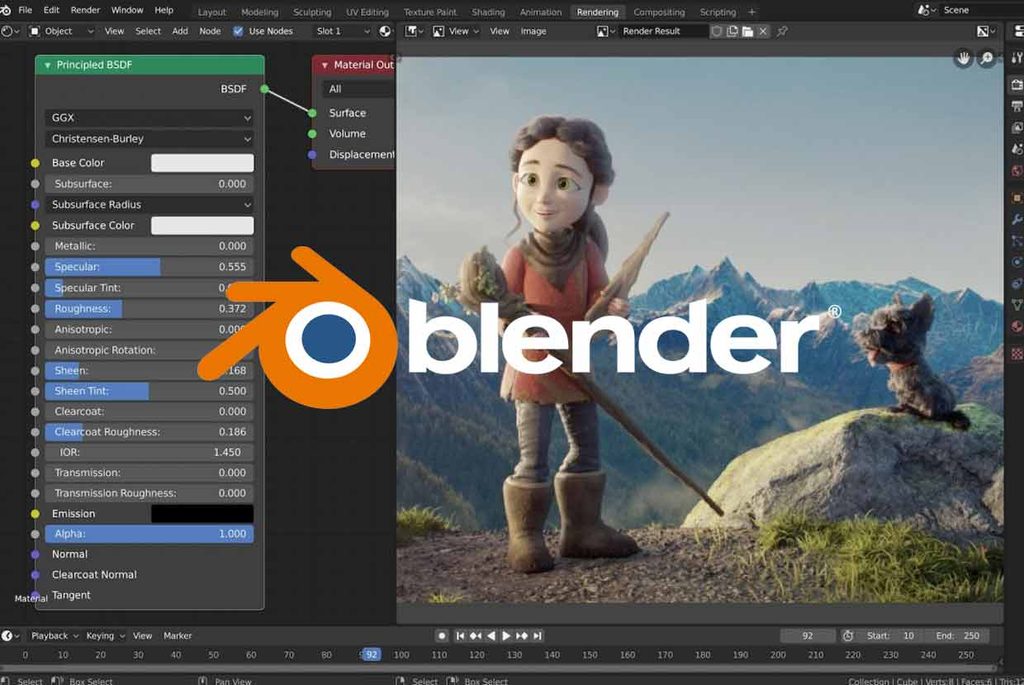The width and height of the screenshot is (1024, 685).
Task: Open the Blender logo application menu
Action: [5, 10]
